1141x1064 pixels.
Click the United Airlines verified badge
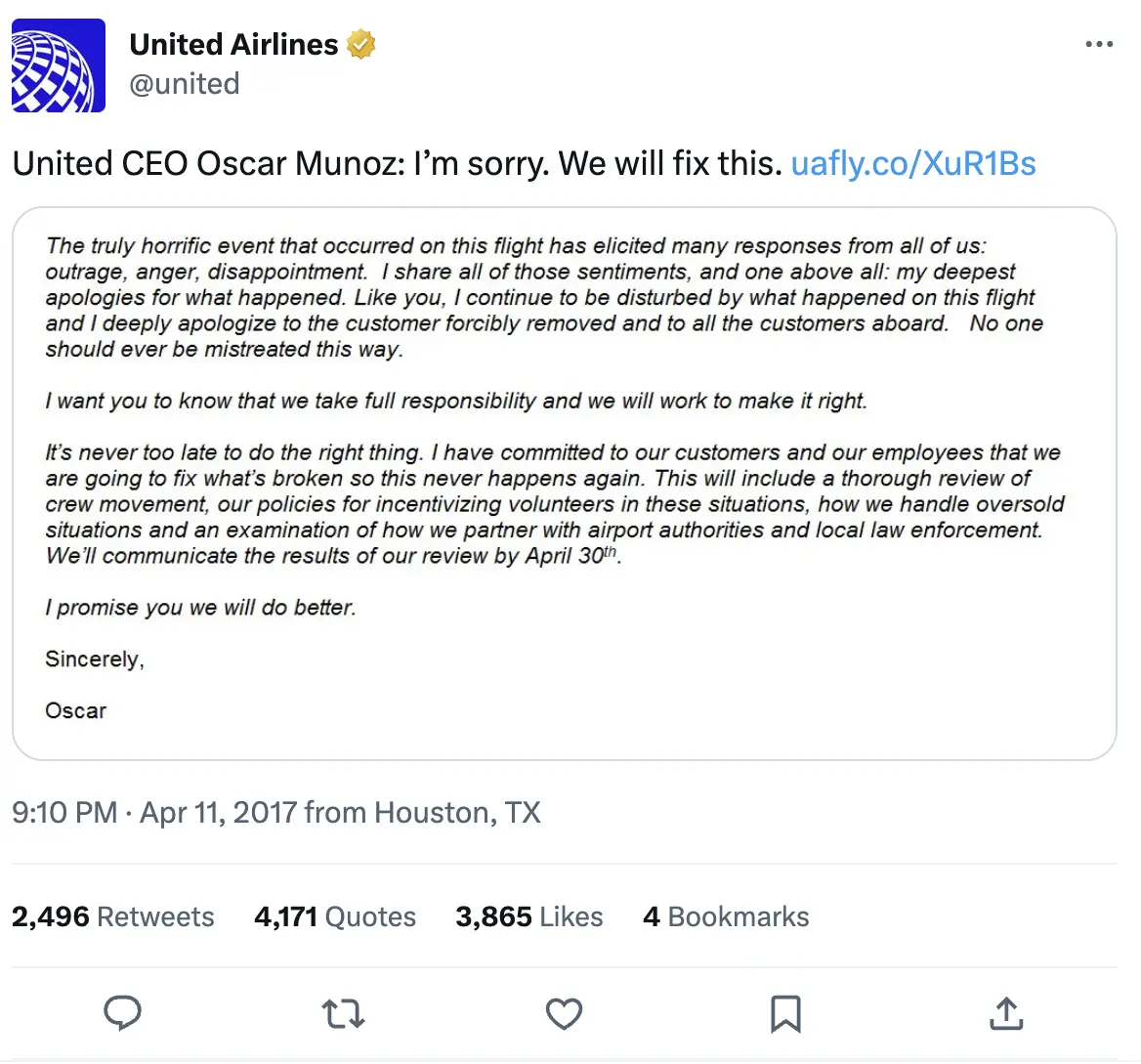[362, 43]
